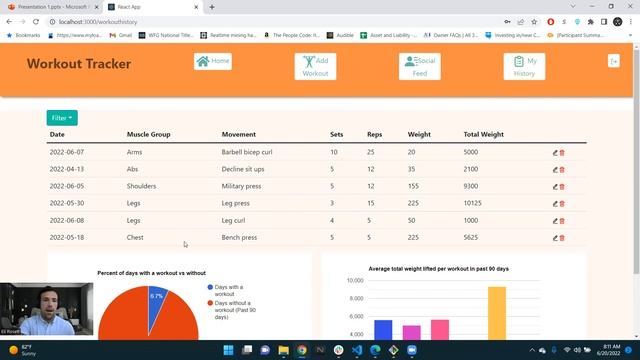Delete the Decline sit ups entry
640x360 pixels.
(x=562, y=170)
